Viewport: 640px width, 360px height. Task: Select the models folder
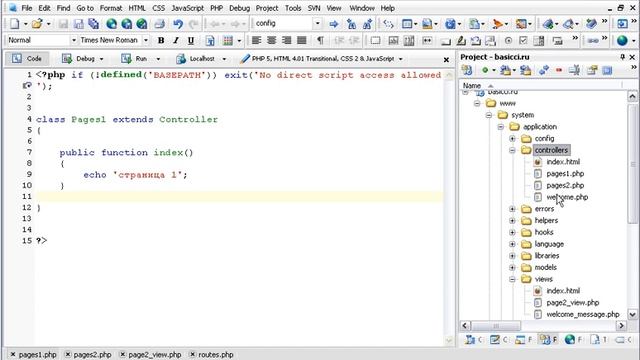click(545, 268)
